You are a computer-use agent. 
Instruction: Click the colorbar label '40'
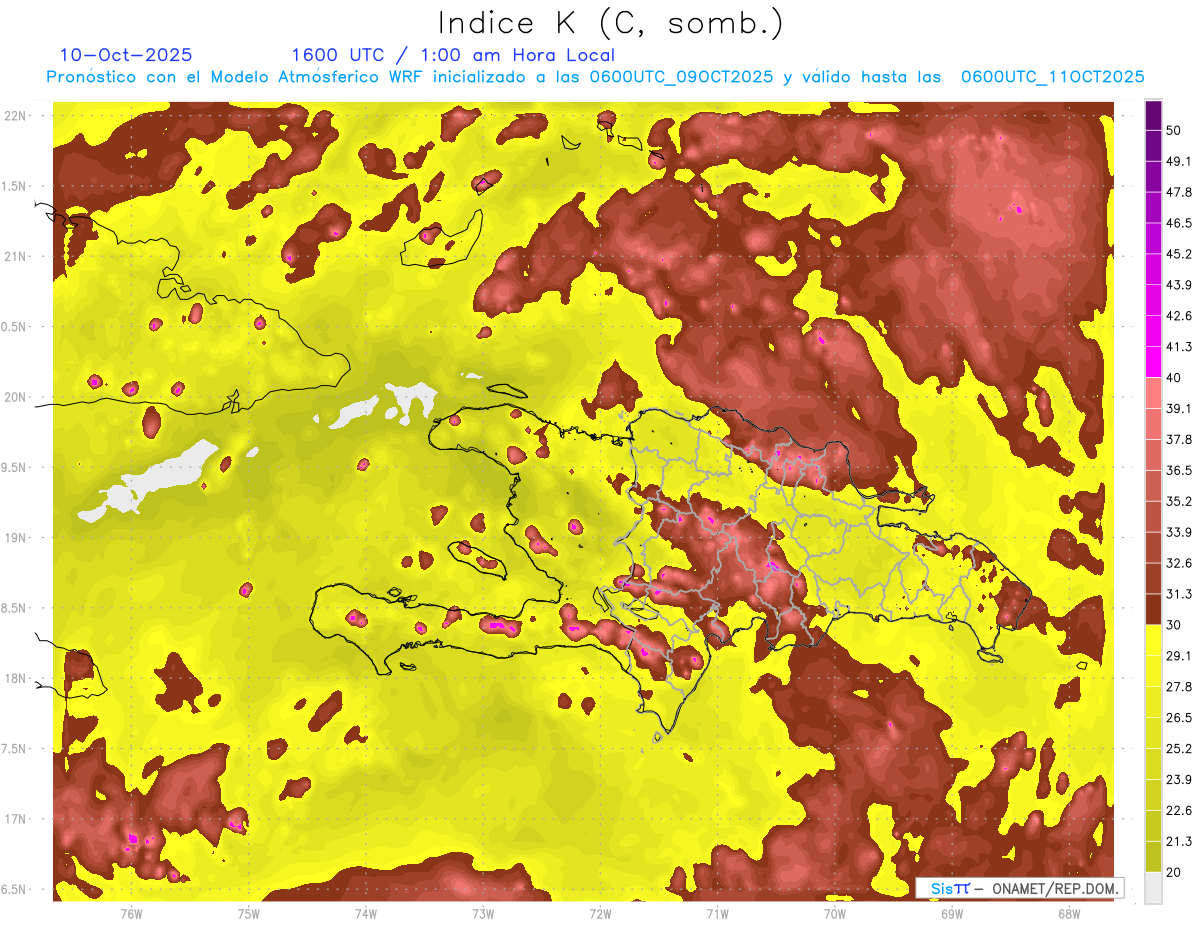click(x=1174, y=378)
